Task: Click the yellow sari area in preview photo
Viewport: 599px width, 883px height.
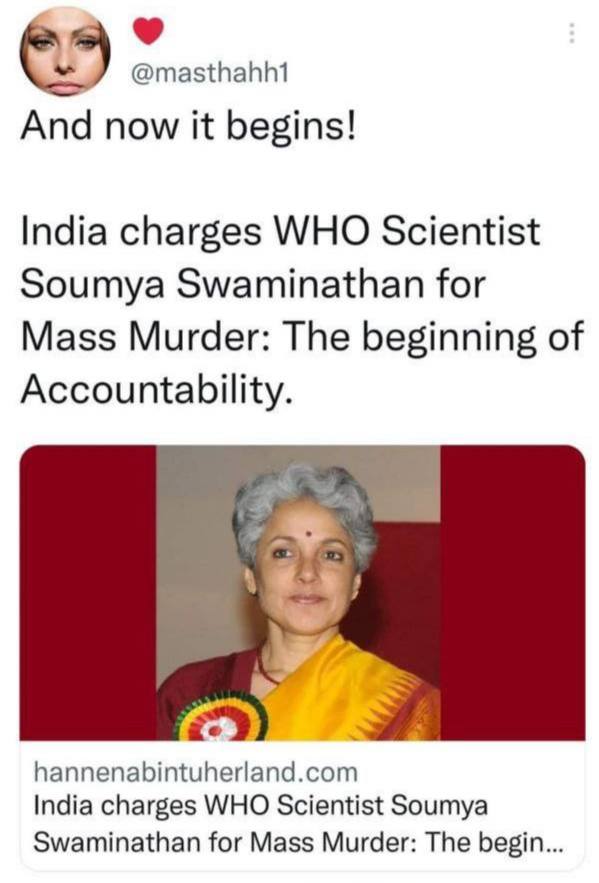Action: [x=349, y=695]
